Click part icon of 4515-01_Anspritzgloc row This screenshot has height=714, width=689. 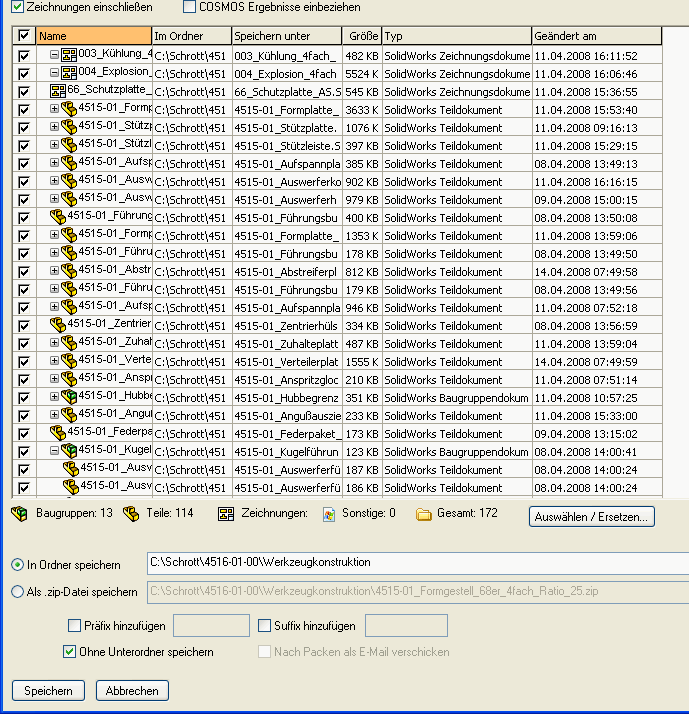[69, 379]
